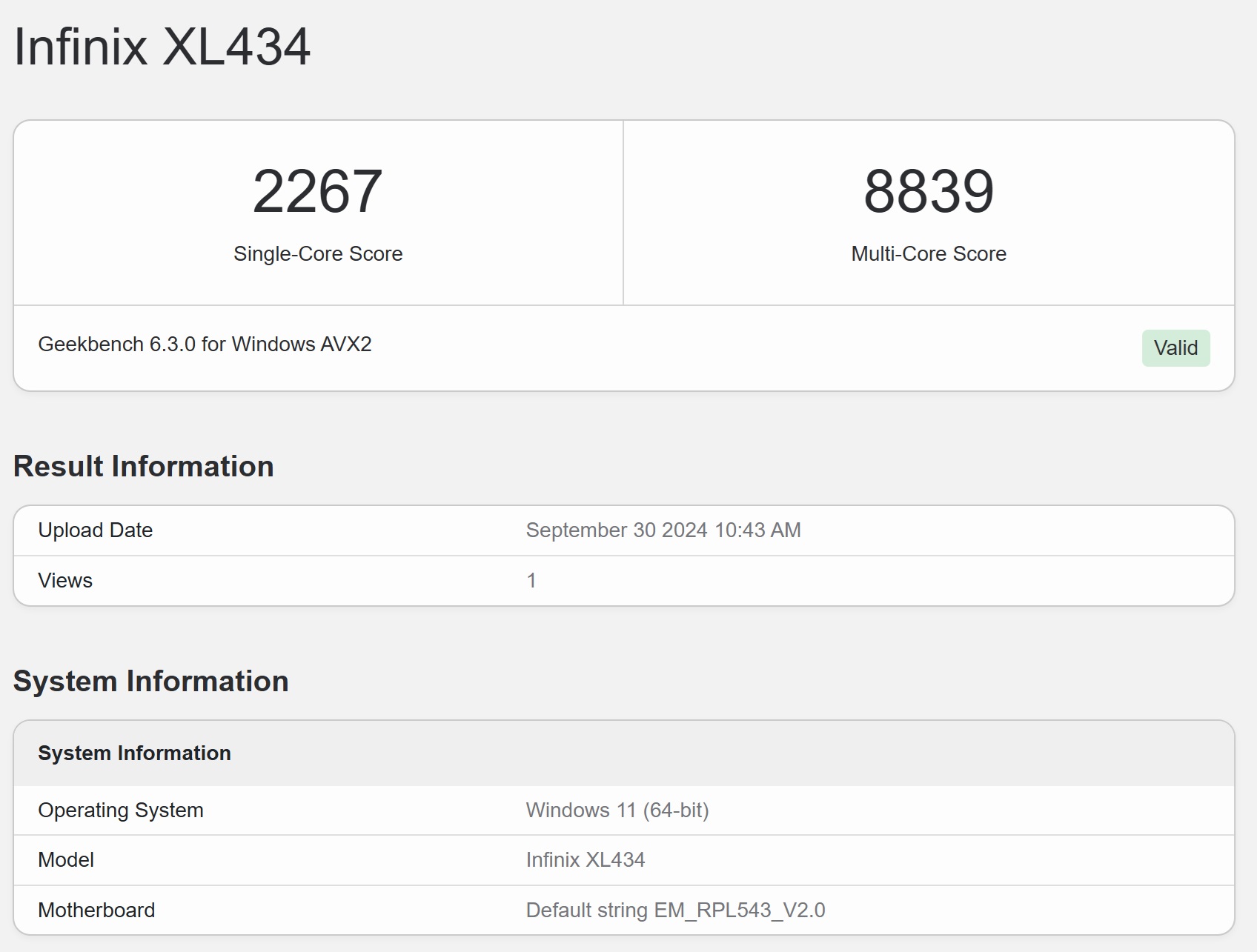Image resolution: width=1257 pixels, height=952 pixels.
Task: Select the Model row label
Action: (66, 860)
